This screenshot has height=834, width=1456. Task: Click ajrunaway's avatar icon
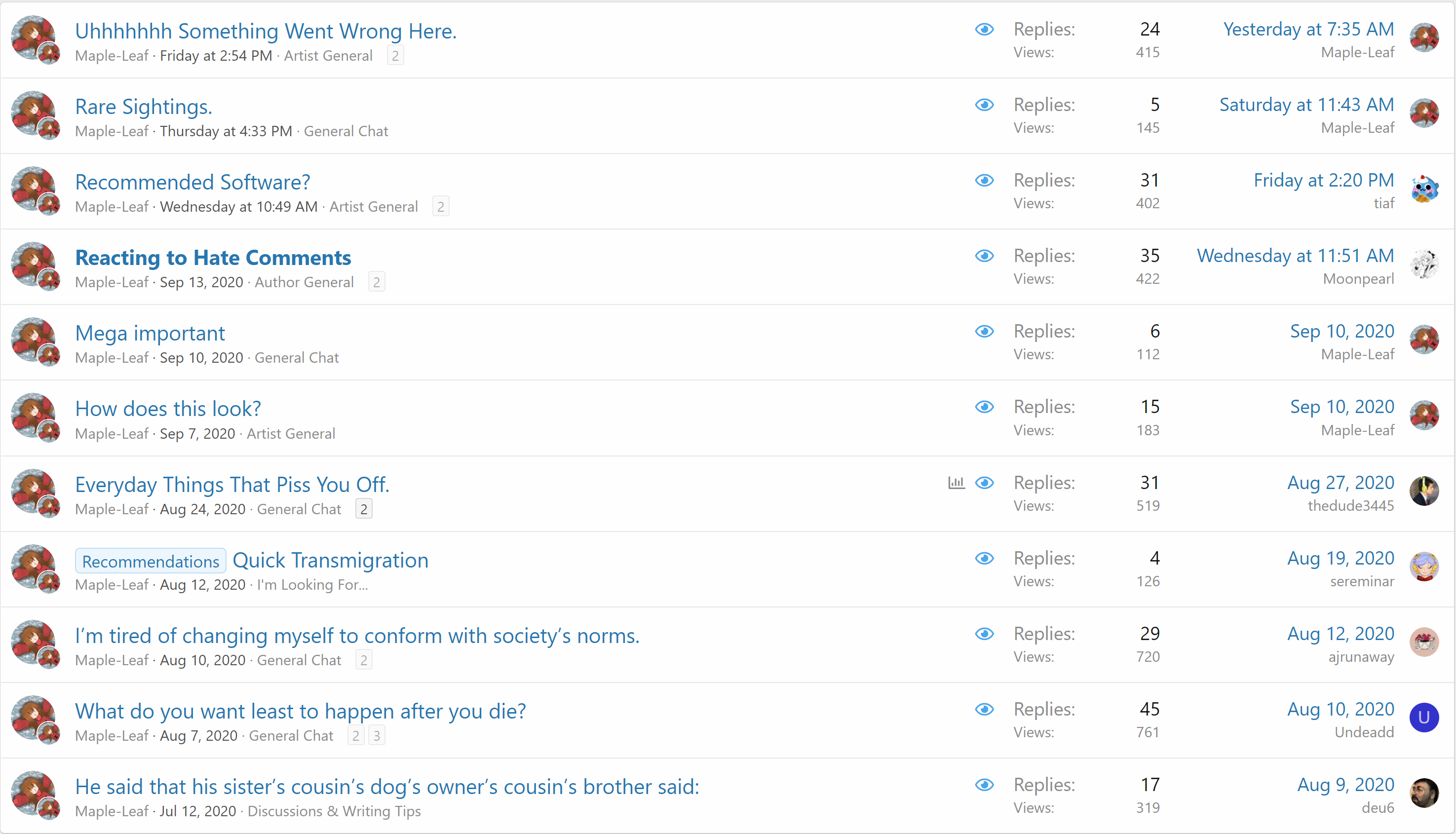click(x=1424, y=642)
